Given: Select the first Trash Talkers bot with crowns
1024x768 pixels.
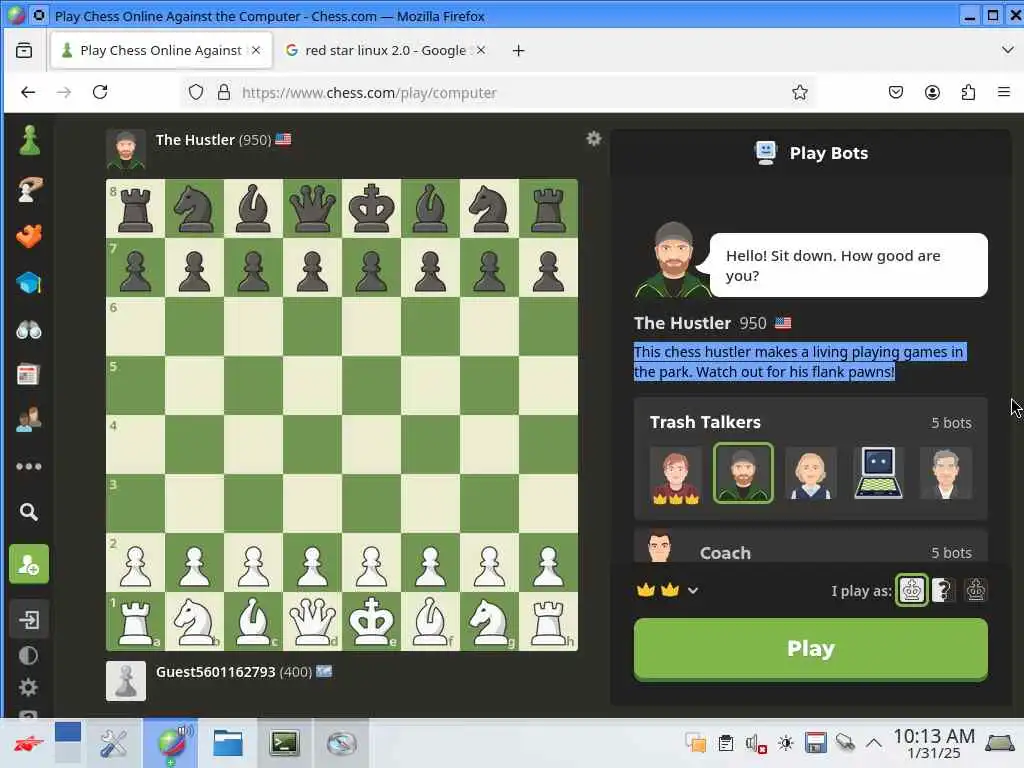Looking at the screenshot, I should pos(676,474).
